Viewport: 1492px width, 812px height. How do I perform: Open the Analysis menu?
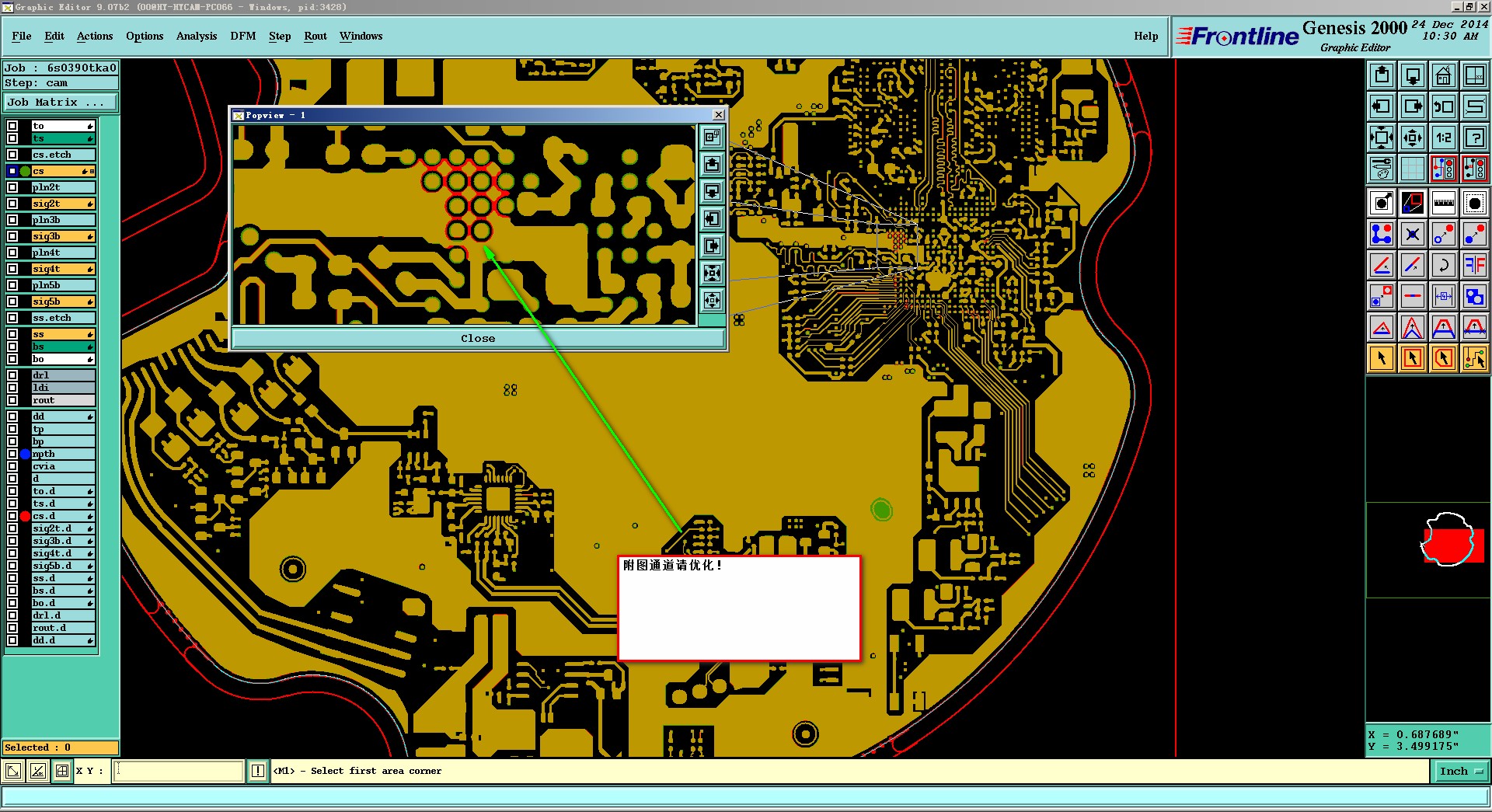[x=197, y=36]
